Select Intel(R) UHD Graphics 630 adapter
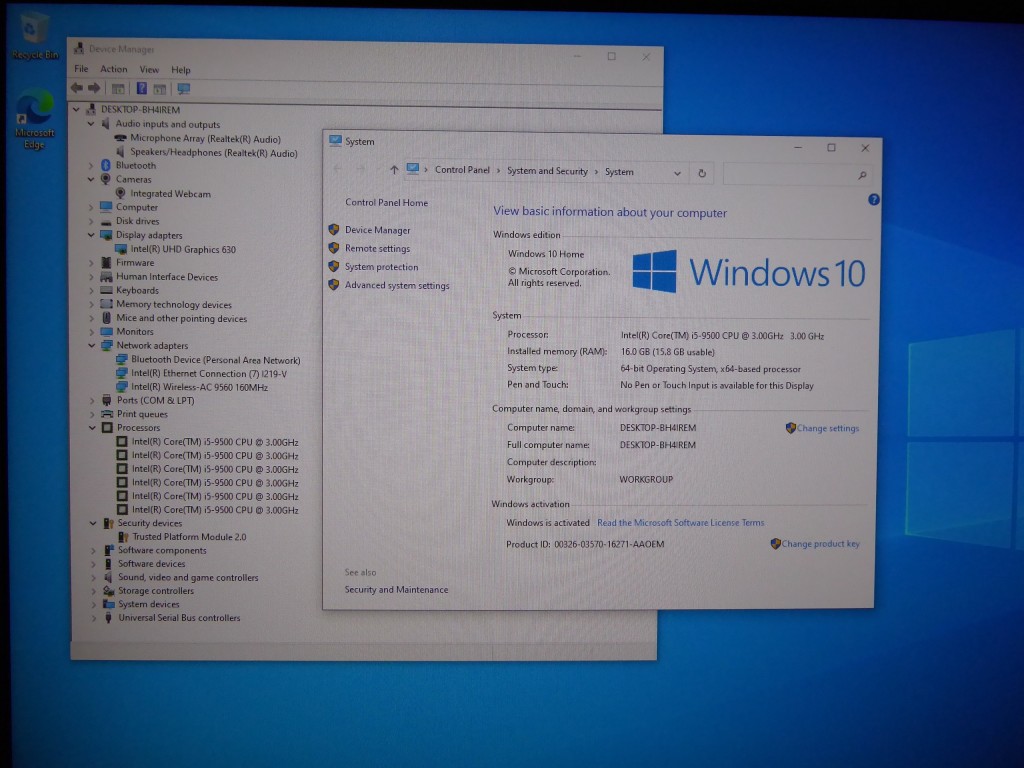 [x=183, y=249]
